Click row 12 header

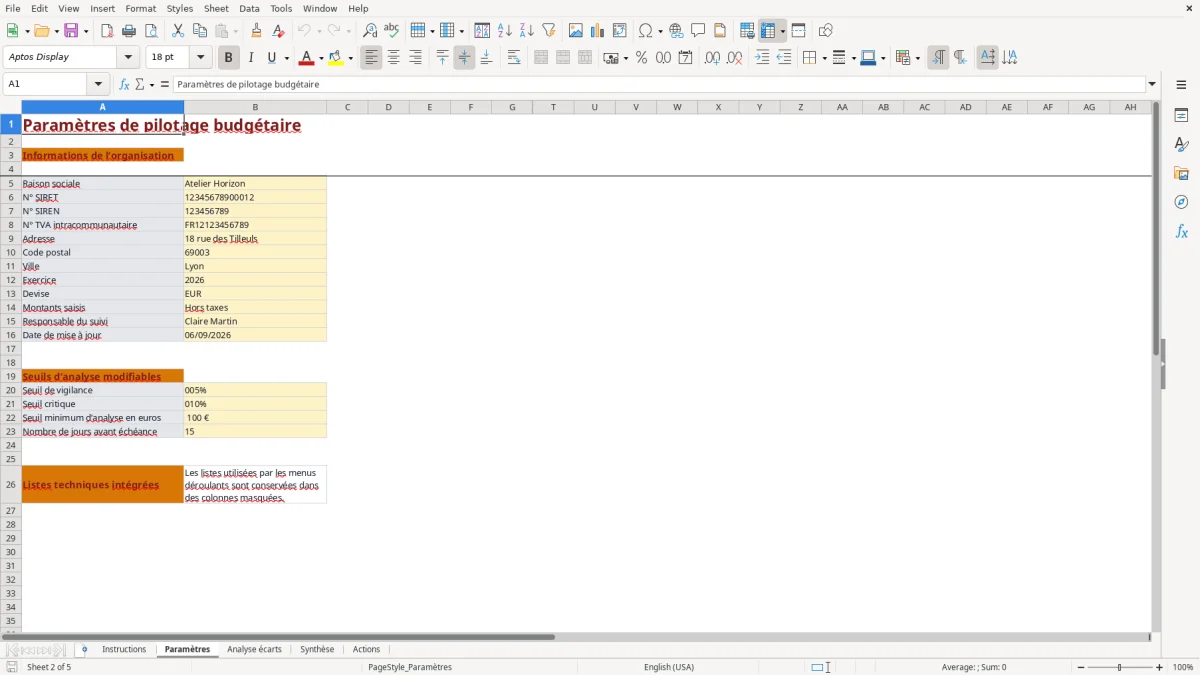click(11, 280)
